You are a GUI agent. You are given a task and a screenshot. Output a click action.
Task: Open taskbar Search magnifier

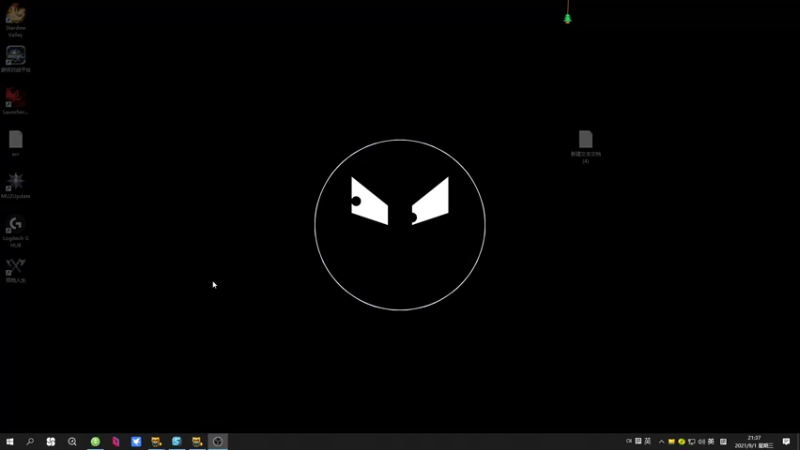(x=30, y=441)
